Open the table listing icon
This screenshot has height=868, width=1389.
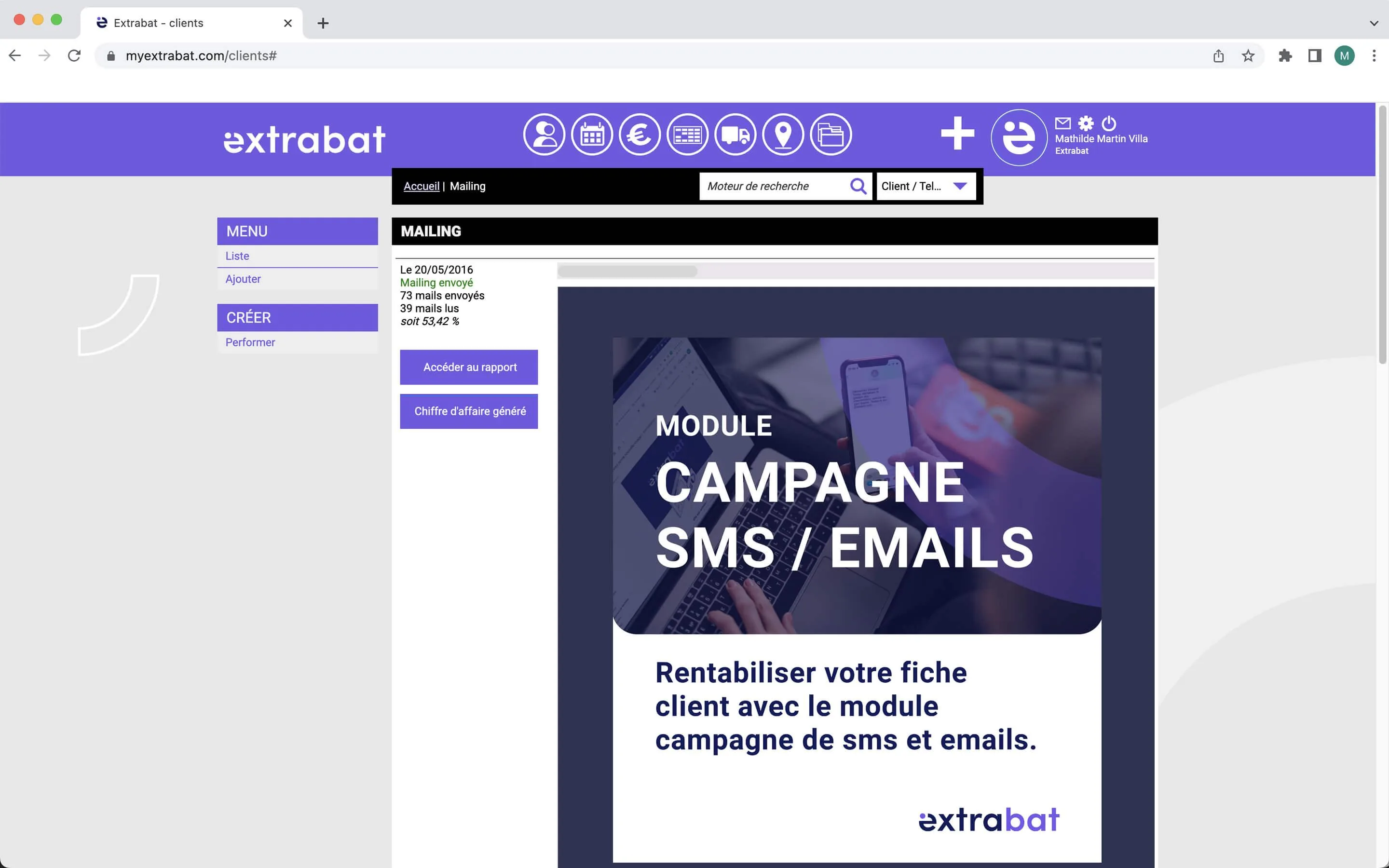pyautogui.click(x=687, y=135)
